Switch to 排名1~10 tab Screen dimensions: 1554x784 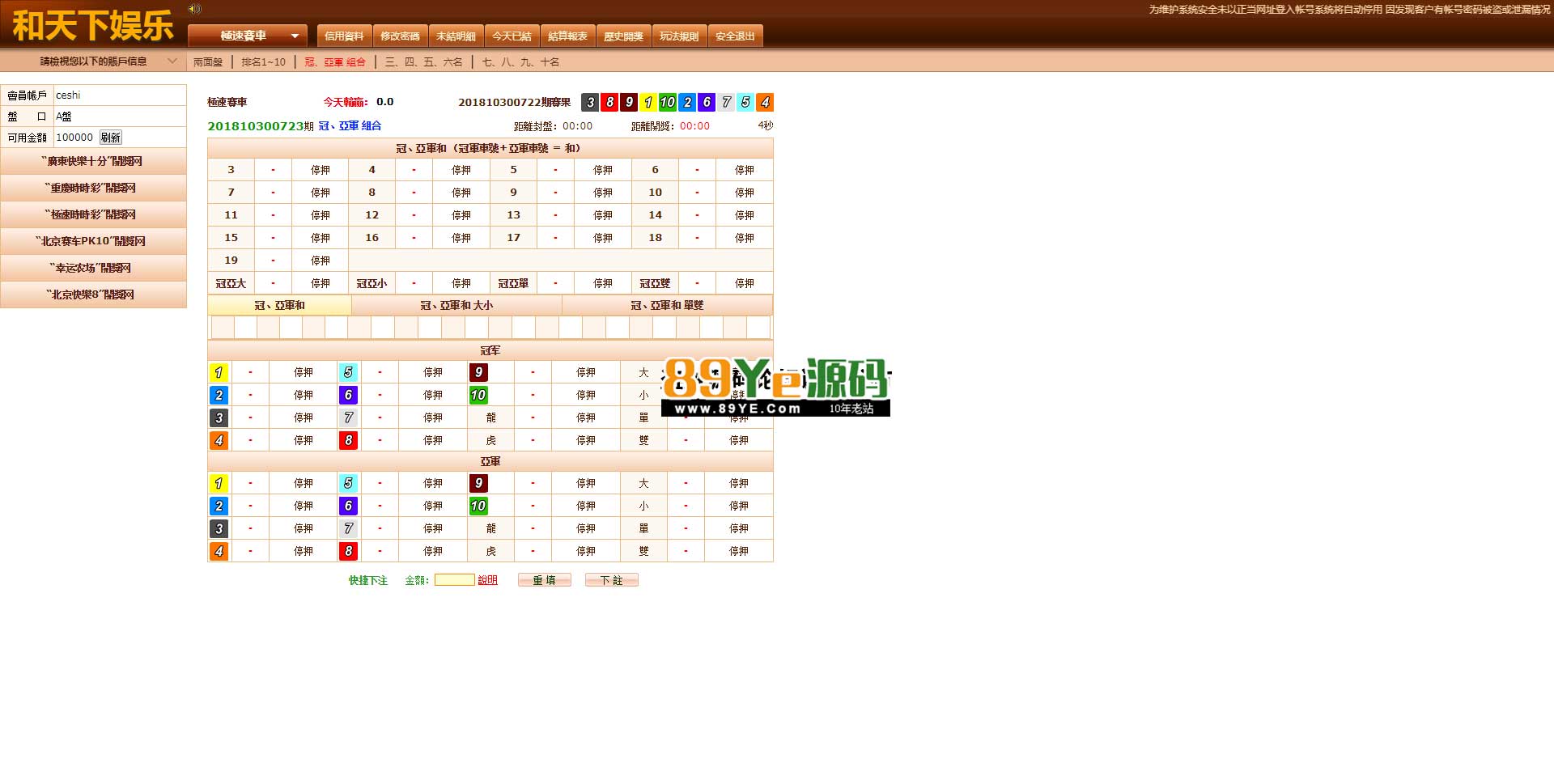click(x=263, y=61)
